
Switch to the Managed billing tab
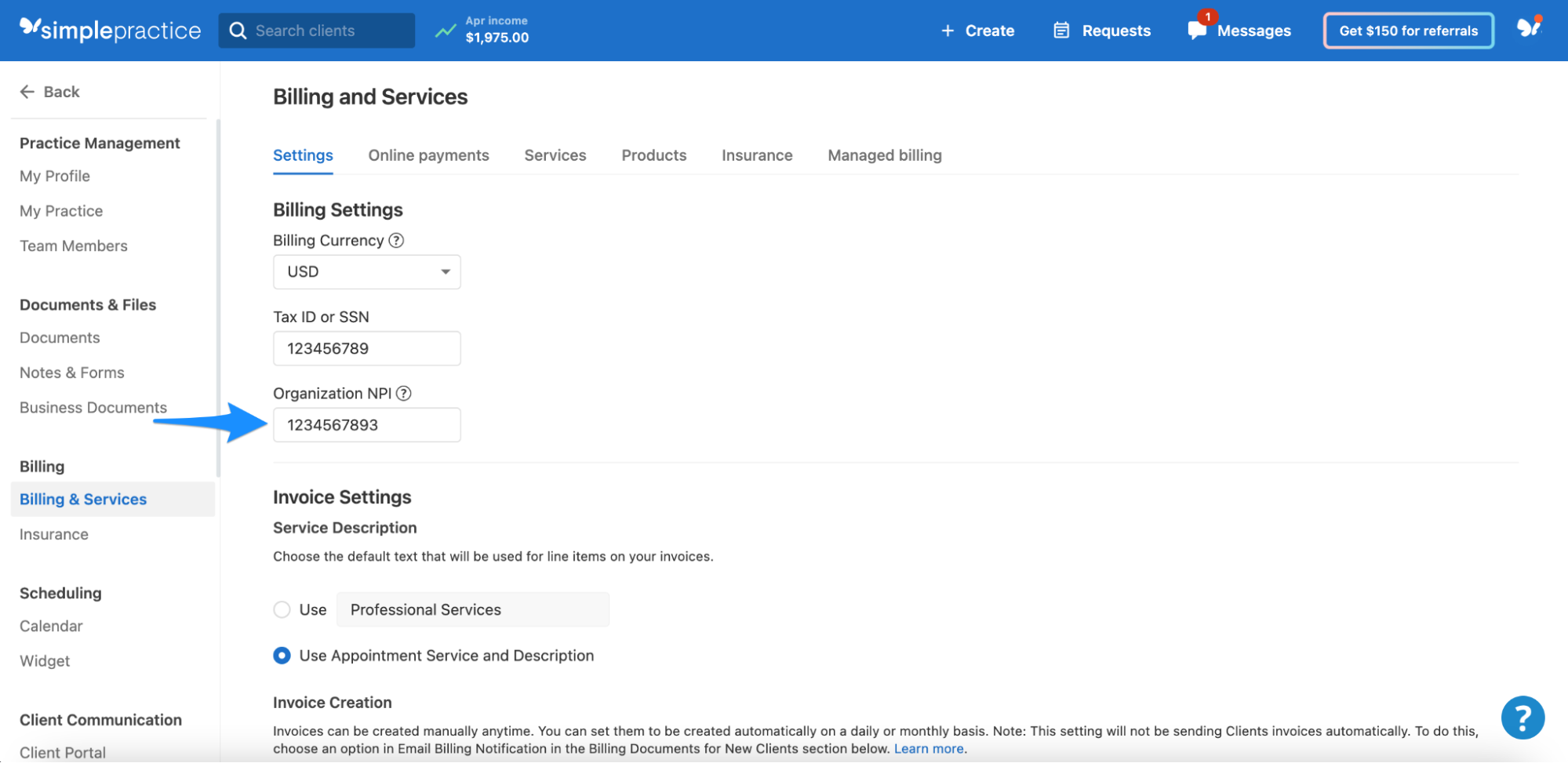(883, 155)
